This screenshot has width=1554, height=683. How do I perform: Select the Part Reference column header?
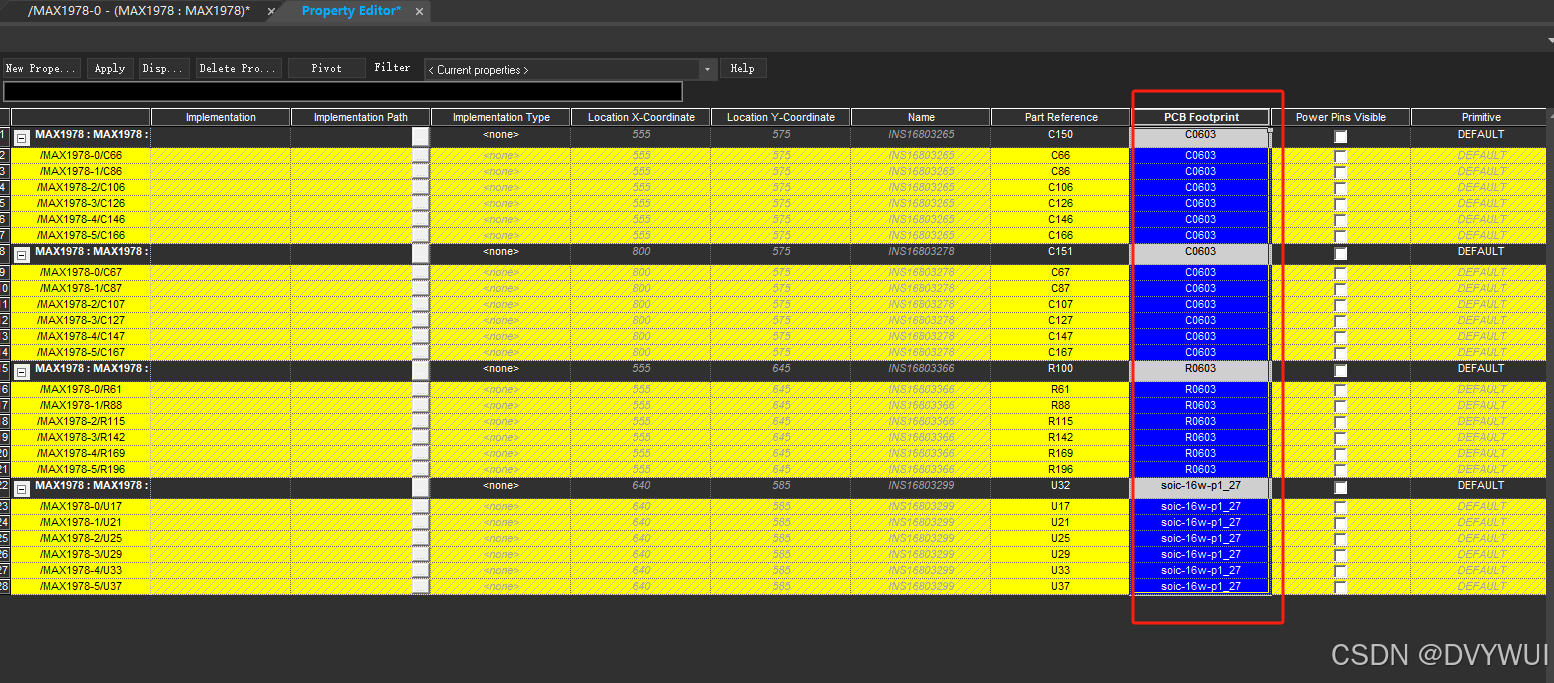tap(1061, 117)
